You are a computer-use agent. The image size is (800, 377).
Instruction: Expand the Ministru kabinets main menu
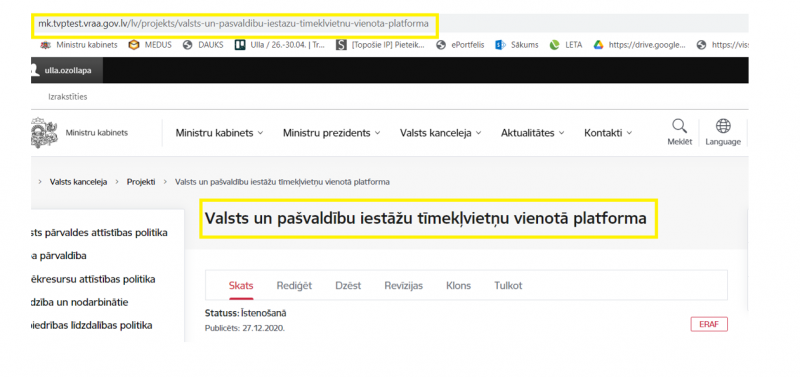pyautogui.click(x=219, y=133)
